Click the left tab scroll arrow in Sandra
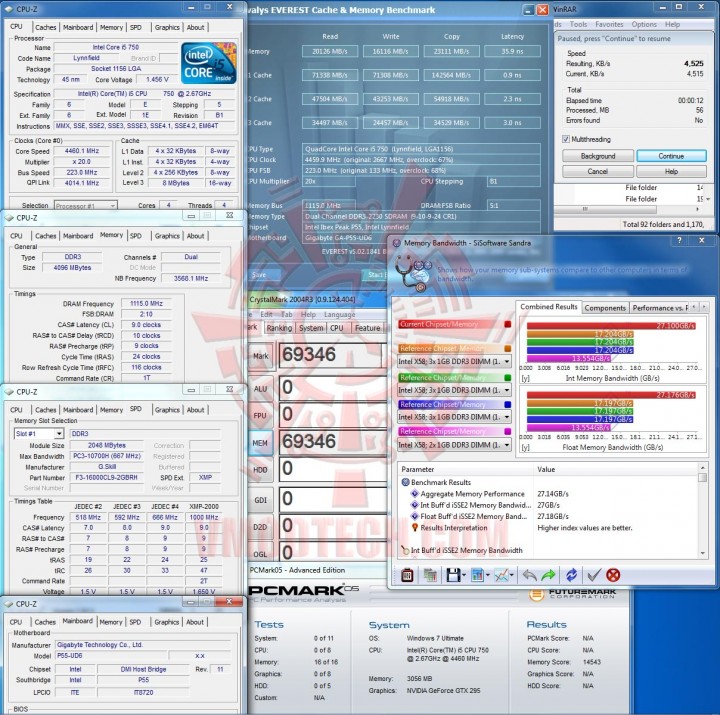 (694, 306)
